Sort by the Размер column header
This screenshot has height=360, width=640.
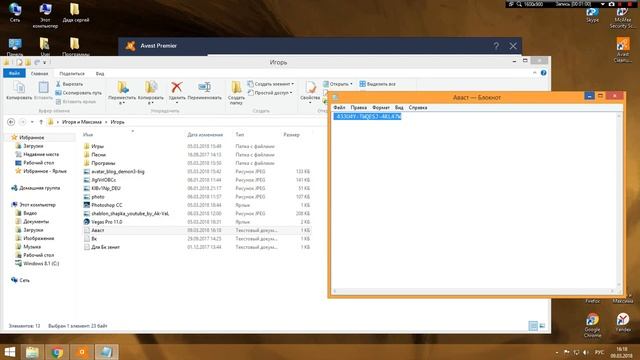coord(291,134)
